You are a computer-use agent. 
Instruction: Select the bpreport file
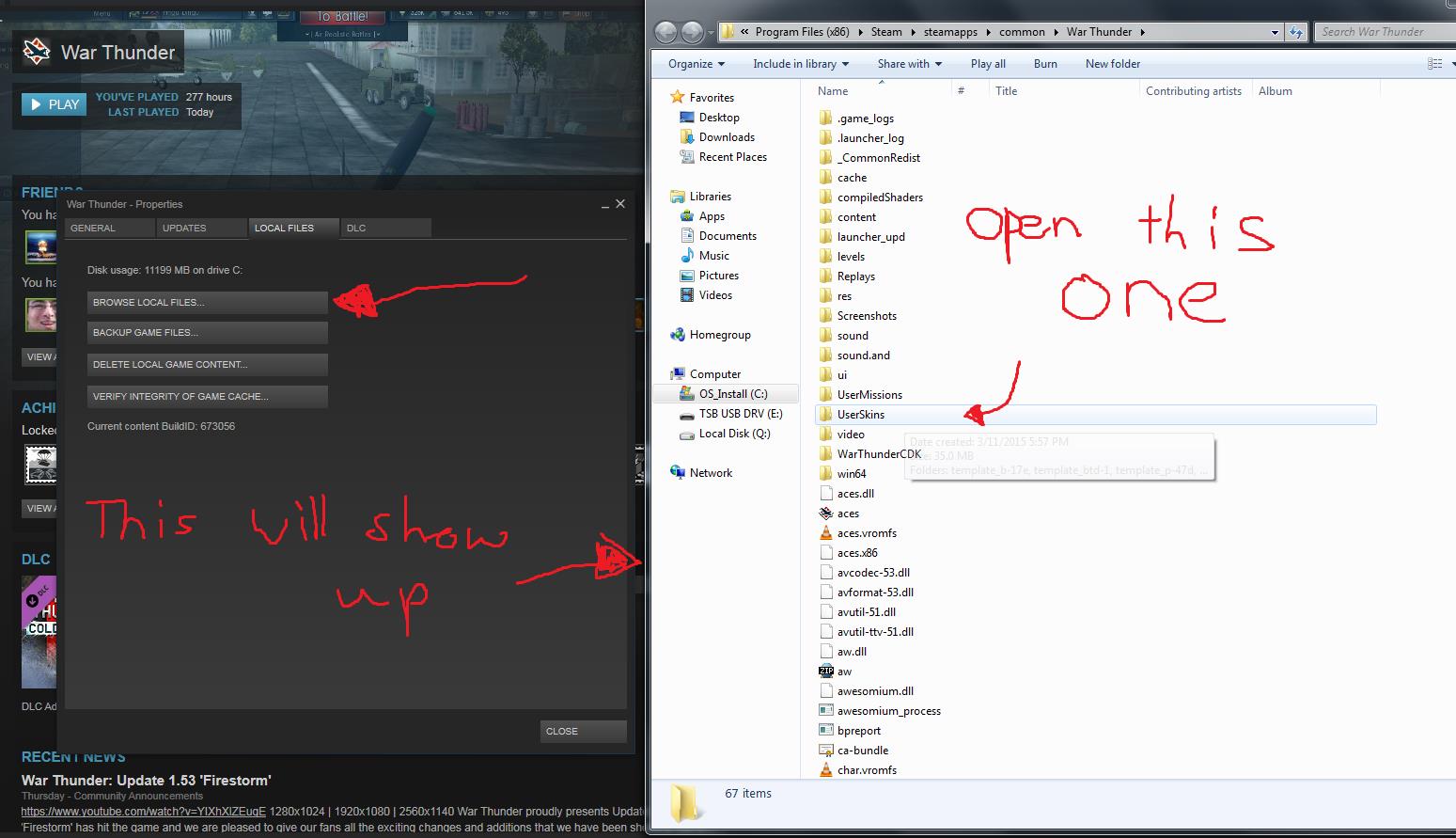[859, 731]
